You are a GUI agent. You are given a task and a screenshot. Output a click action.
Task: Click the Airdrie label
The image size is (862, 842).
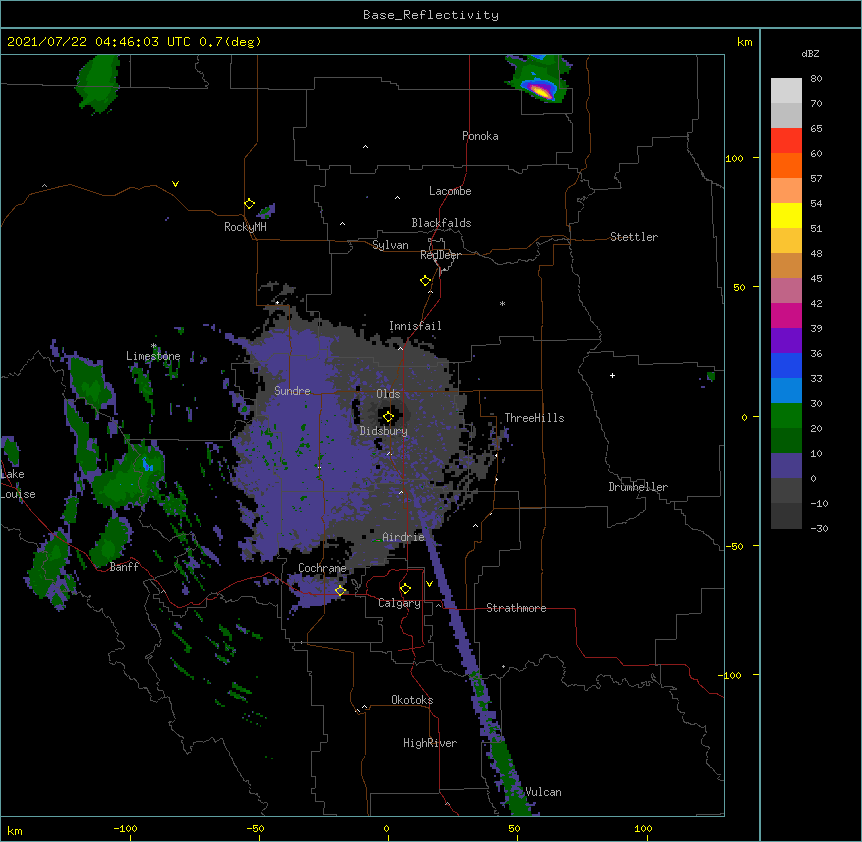403,537
